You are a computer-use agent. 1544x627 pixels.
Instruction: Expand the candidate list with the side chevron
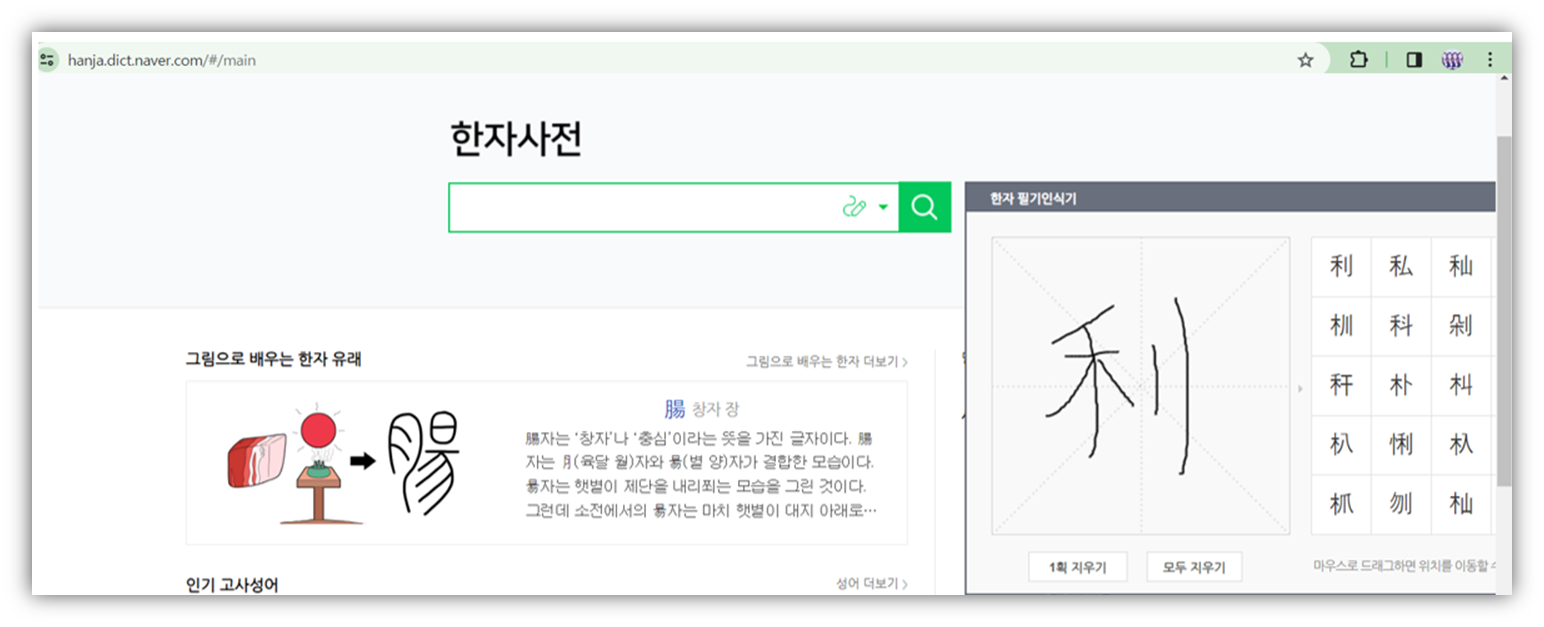coord(1300,386)
